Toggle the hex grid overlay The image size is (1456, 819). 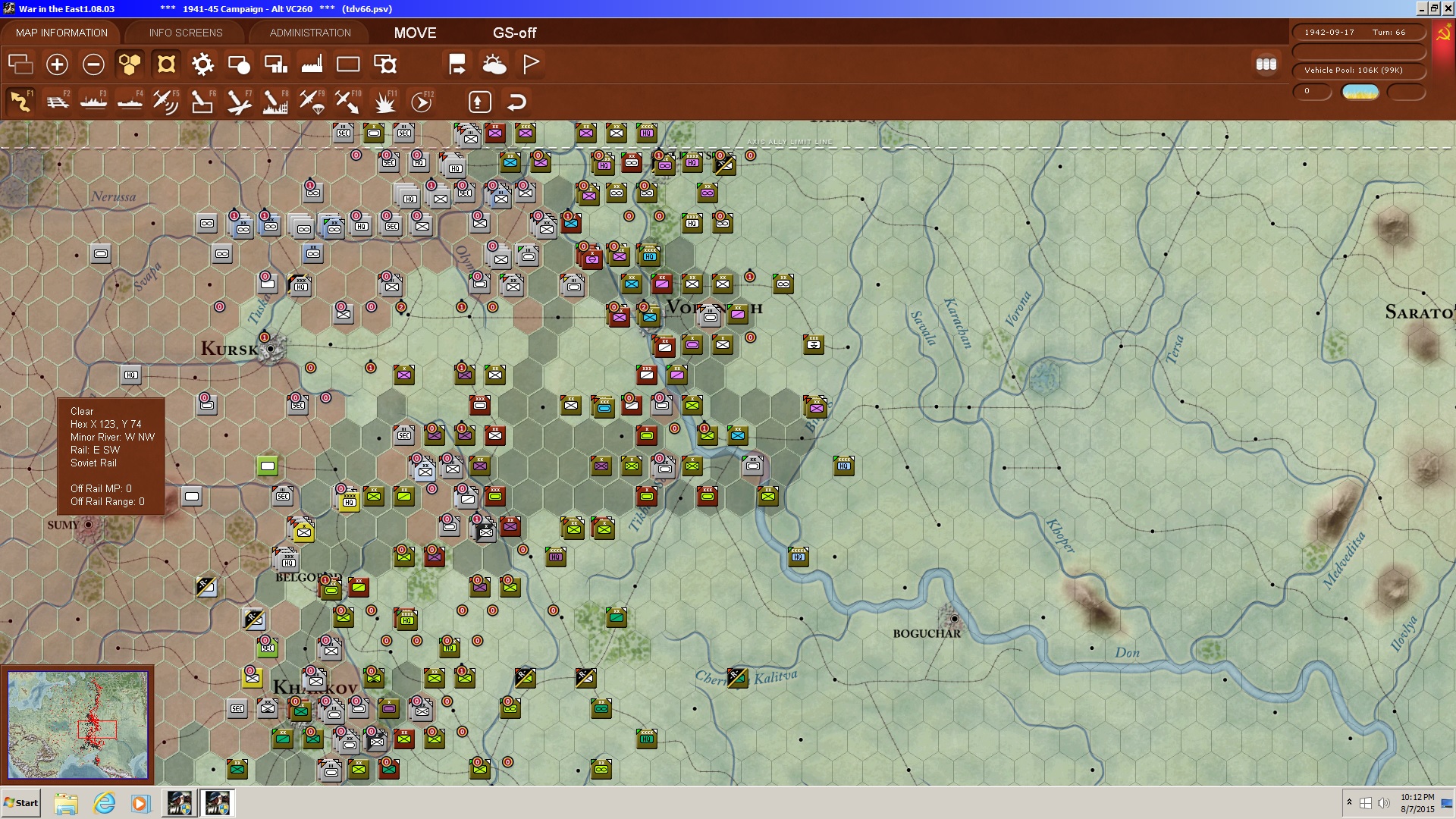pos(130,64)
